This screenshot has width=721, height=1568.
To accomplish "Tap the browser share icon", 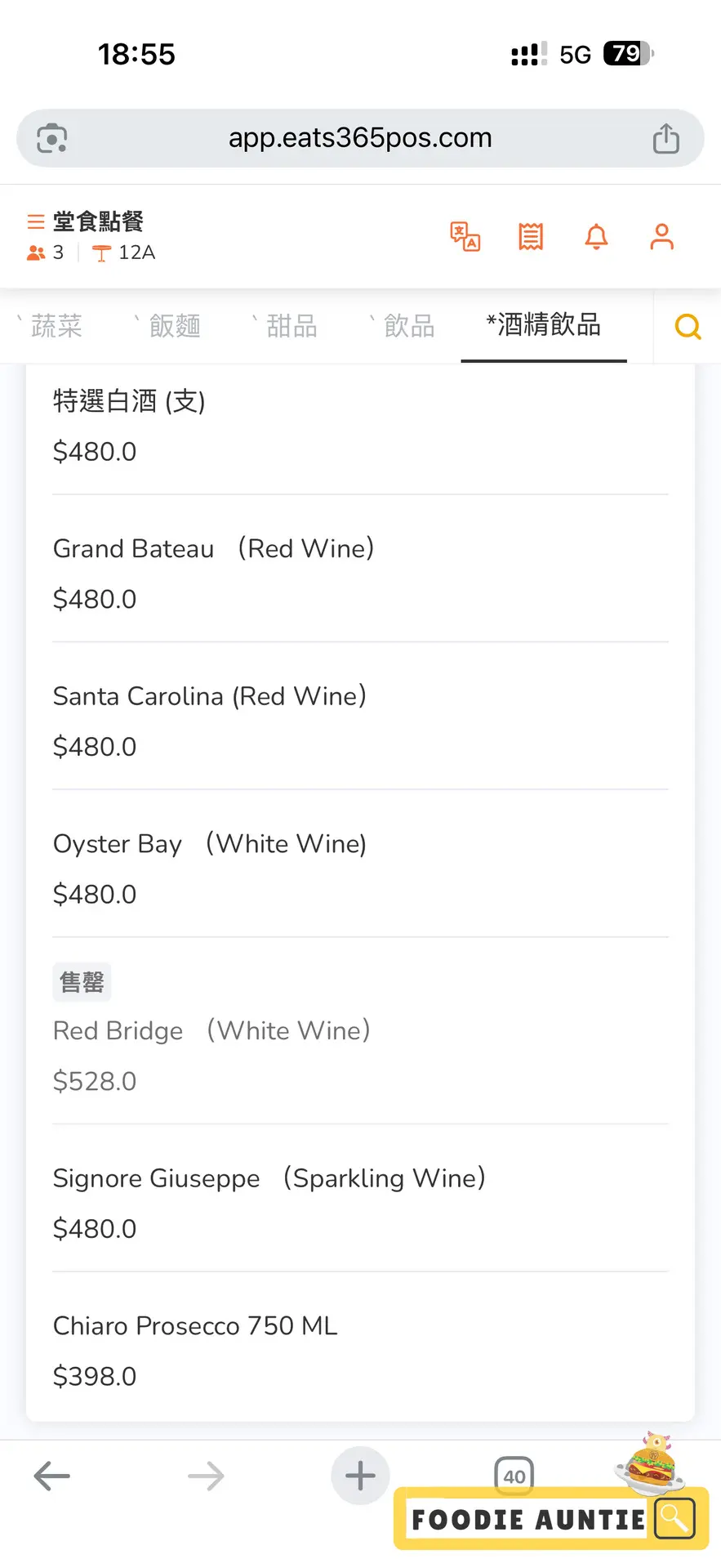I will click(x=665, y=138).
